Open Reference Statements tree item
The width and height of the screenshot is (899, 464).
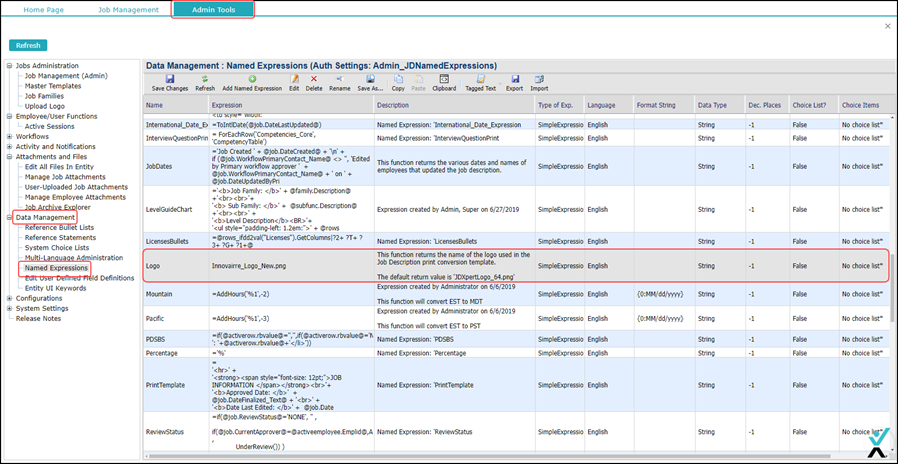point(61,237)
